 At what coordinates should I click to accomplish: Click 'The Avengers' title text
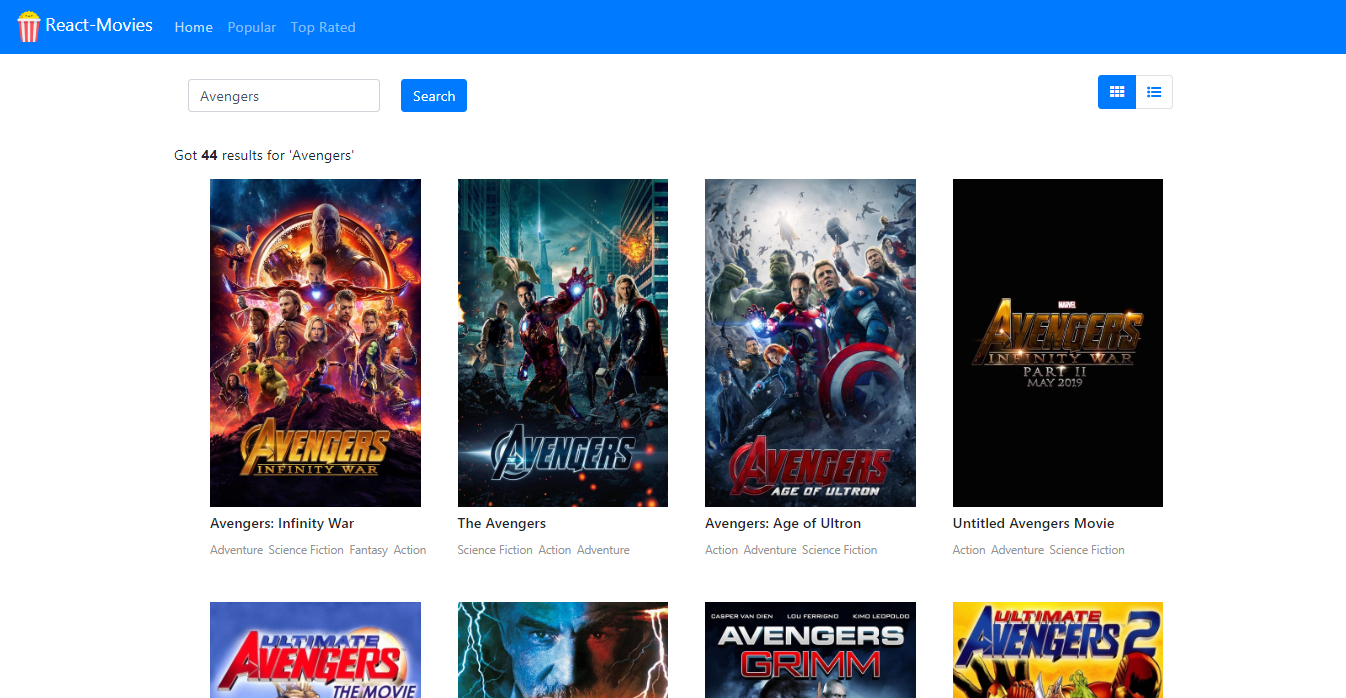(x=502, y=523)
